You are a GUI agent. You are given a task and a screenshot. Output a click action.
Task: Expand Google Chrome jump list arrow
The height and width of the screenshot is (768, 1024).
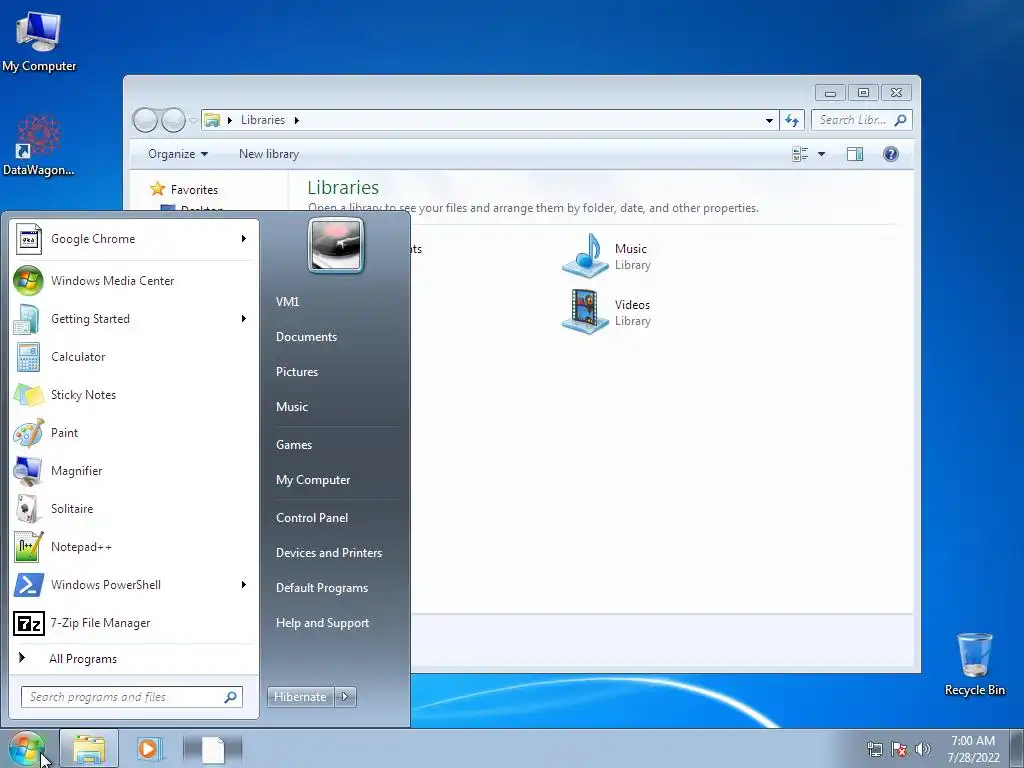pyautogui.click(x=244, y=239)
